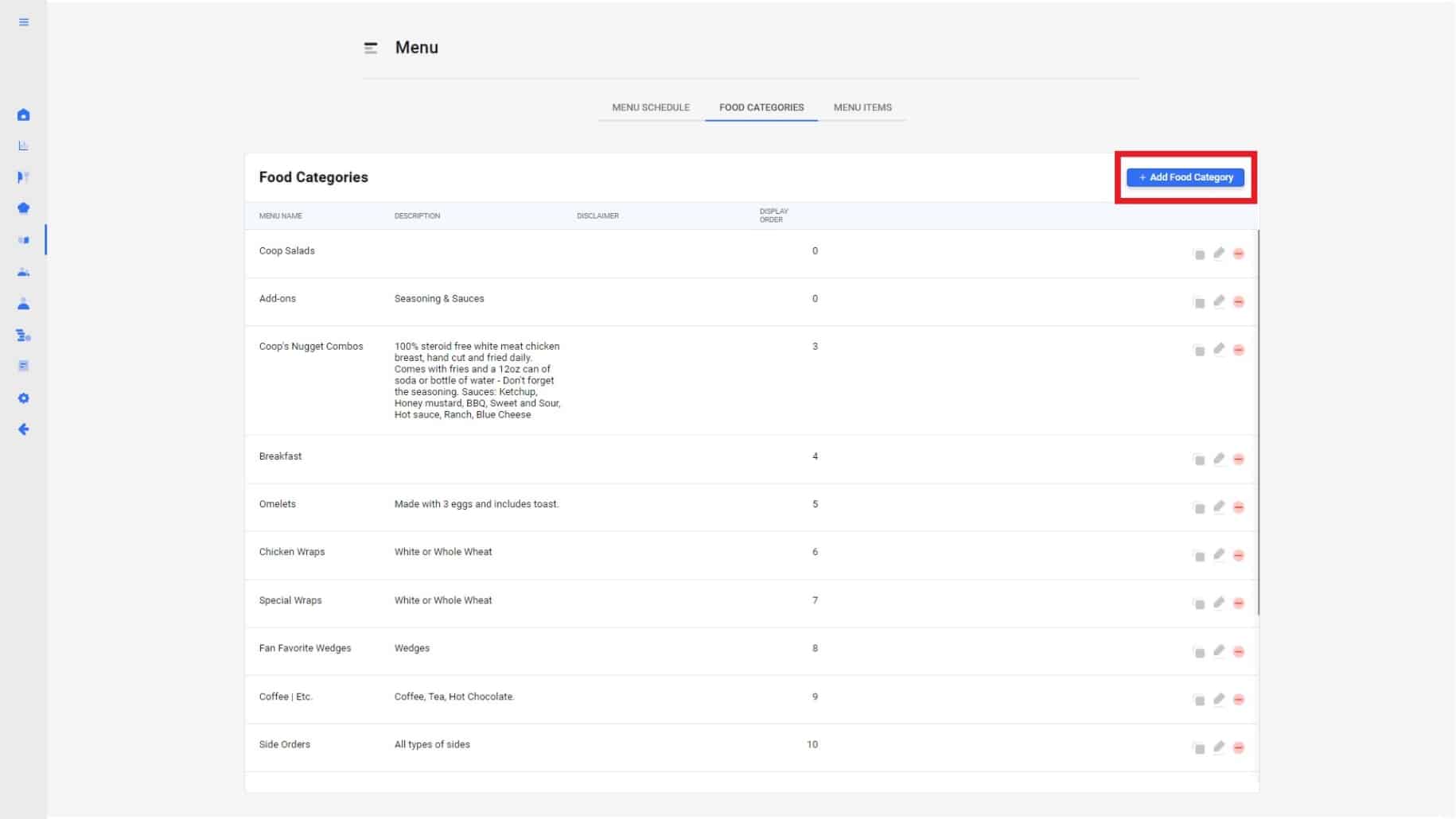Open the settings gear in the sidebar
This screenshot has width=1456, height=819.
[24, 398]
